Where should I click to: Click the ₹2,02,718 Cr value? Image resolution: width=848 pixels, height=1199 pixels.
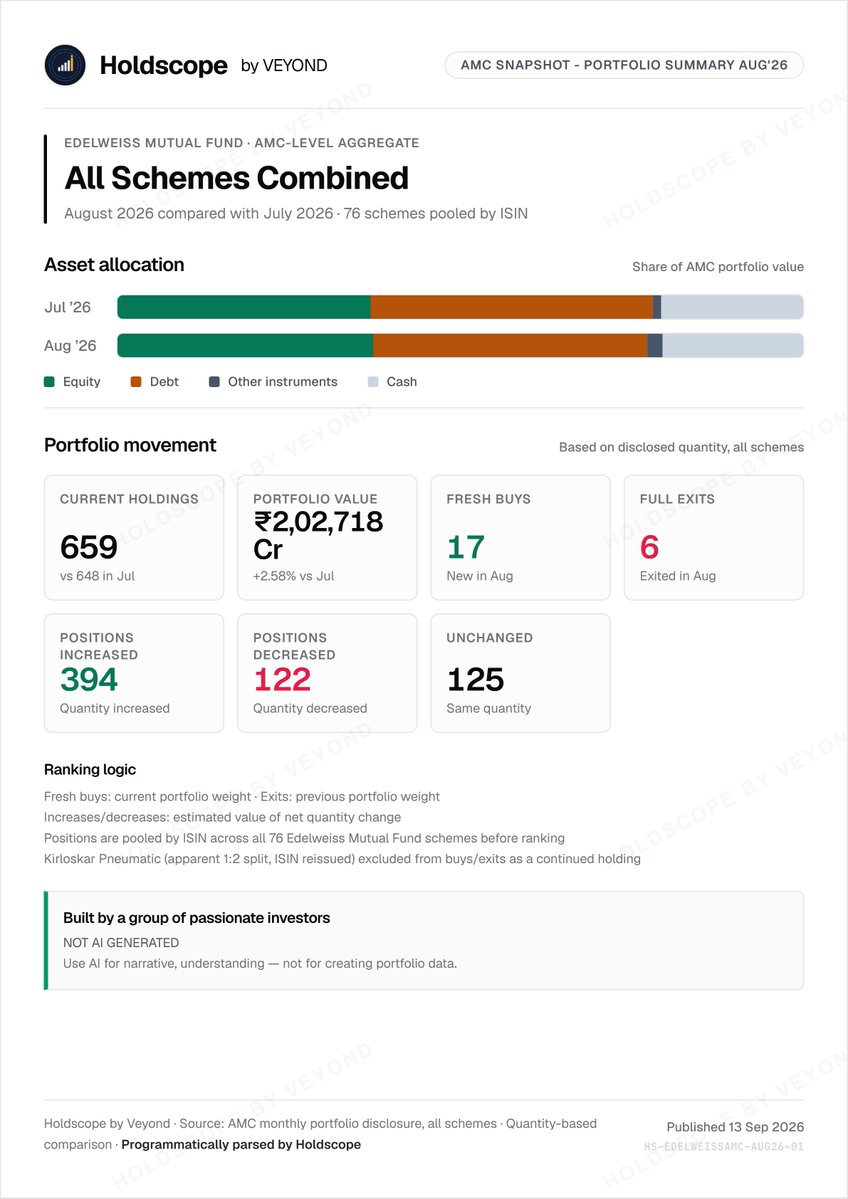click(x=318, y=535)
